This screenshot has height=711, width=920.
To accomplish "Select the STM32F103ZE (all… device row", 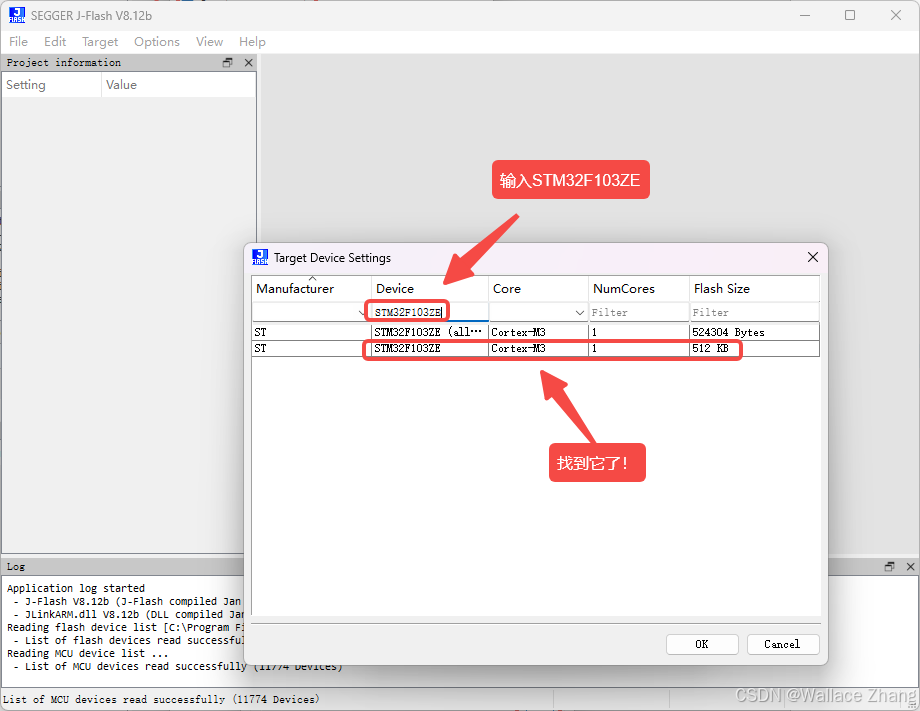I will [536, 332].
